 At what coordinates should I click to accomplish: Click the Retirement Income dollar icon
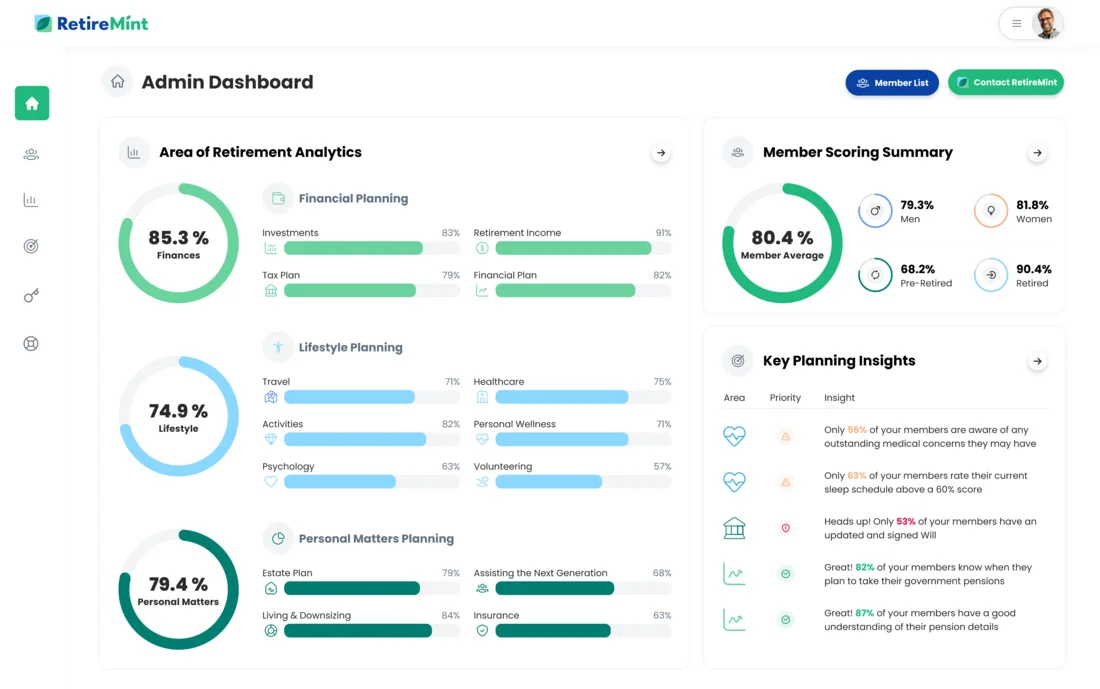pos(482,248)
